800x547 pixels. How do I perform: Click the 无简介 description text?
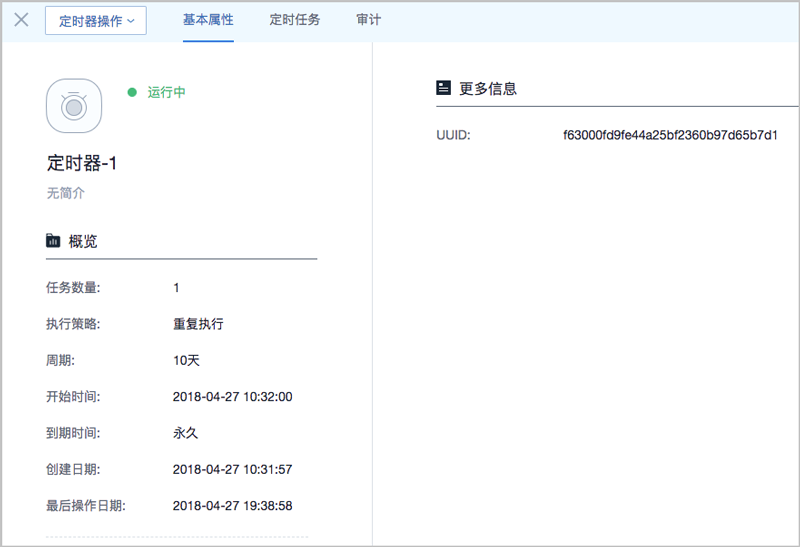[66, 193]
